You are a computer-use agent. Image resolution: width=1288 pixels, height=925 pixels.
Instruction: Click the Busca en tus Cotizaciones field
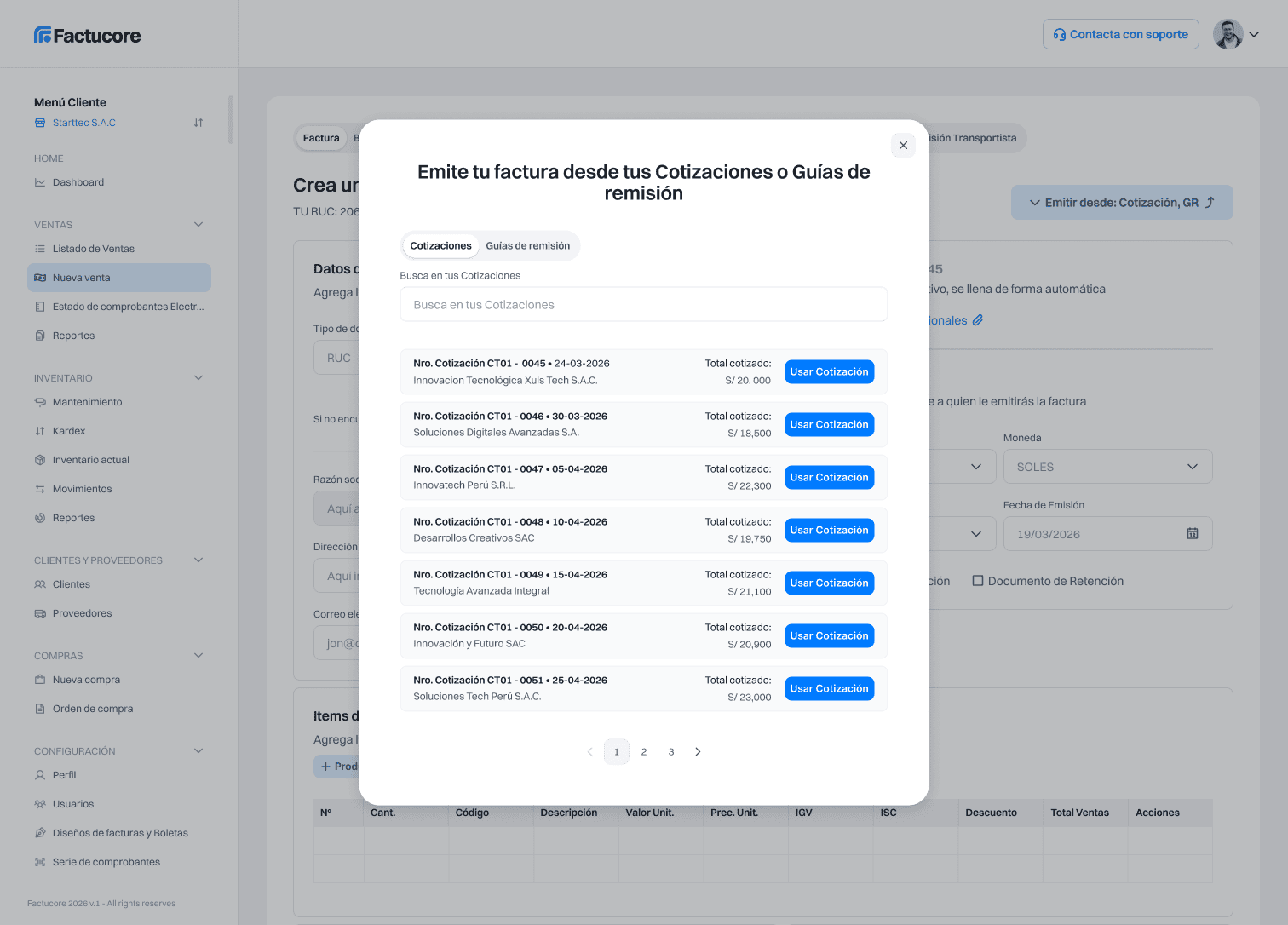(644, 305)
